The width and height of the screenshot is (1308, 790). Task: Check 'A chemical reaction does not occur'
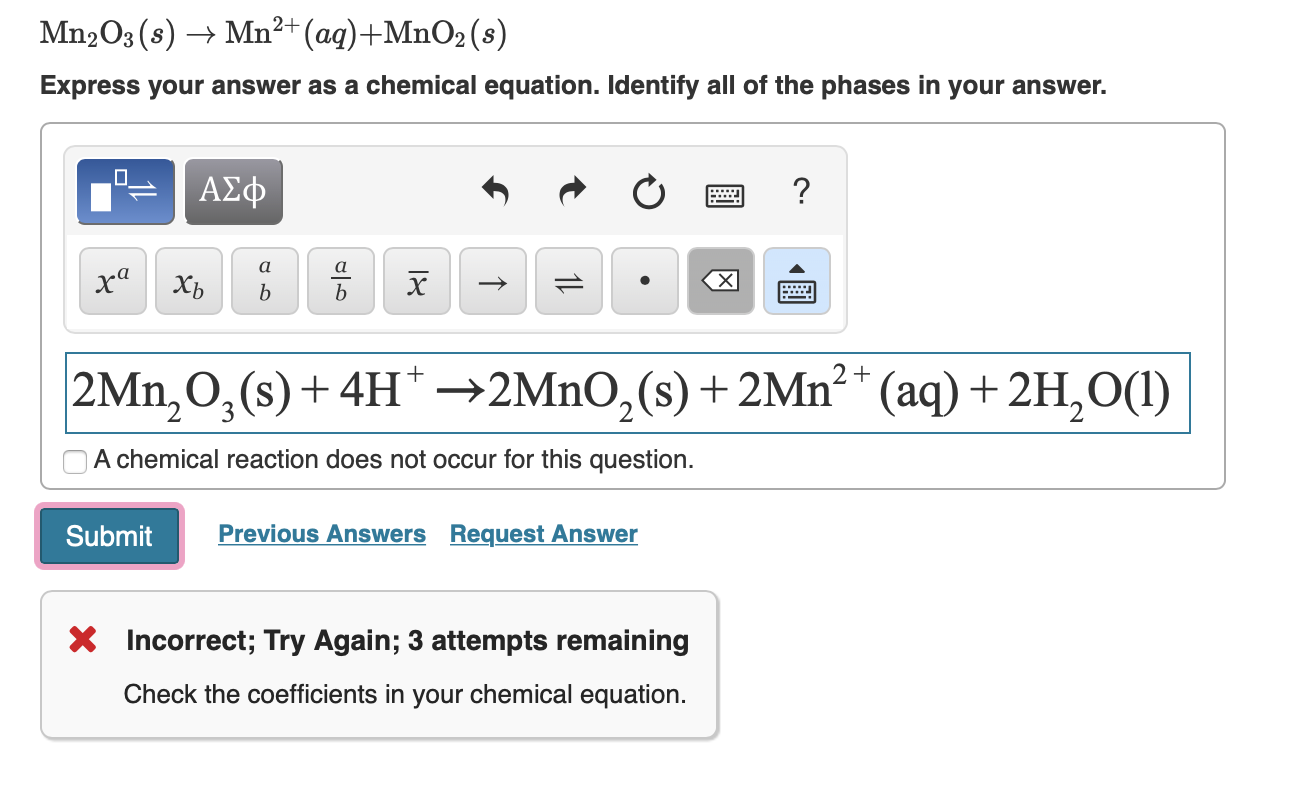click(75, 461)
